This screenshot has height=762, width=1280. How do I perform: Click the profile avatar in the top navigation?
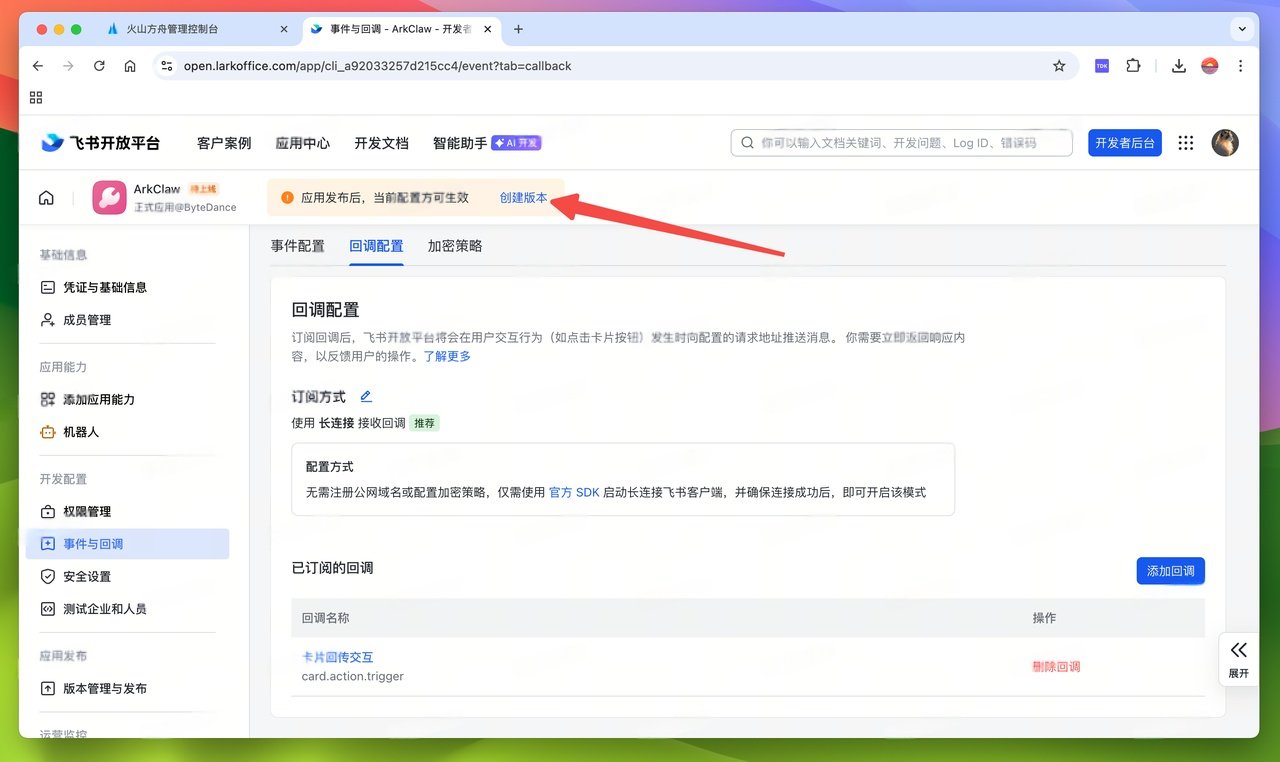1225,142
